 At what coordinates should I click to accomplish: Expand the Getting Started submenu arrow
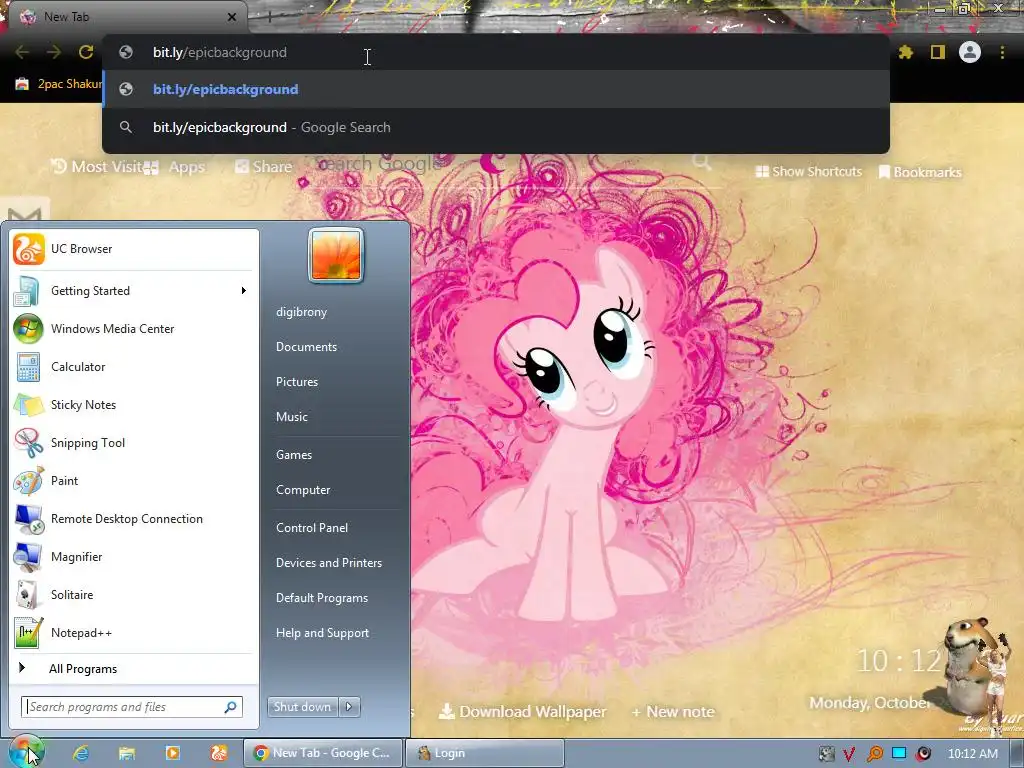click(244, 291)
